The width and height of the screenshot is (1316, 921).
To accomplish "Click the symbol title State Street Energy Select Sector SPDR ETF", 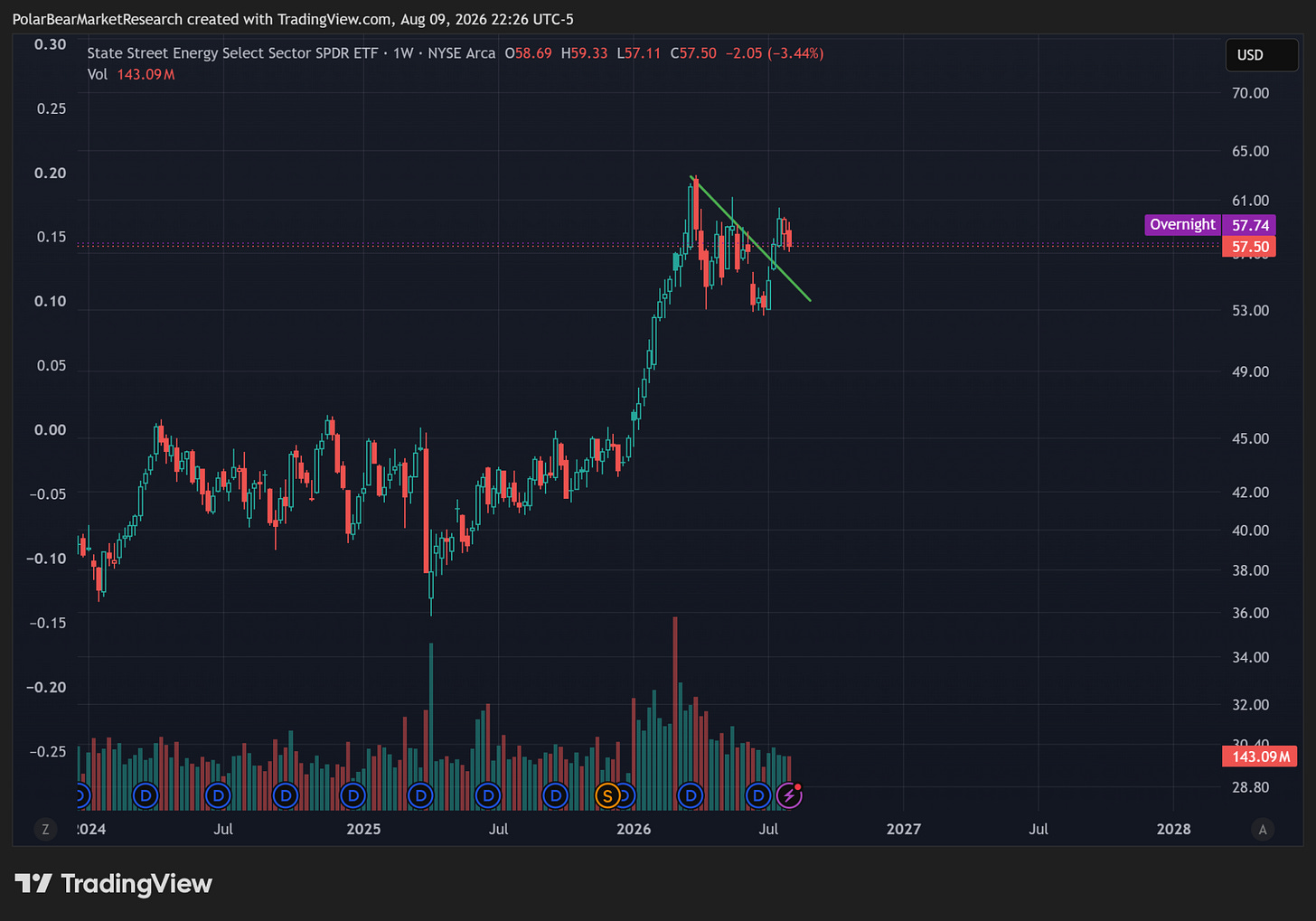I will 232,53.
